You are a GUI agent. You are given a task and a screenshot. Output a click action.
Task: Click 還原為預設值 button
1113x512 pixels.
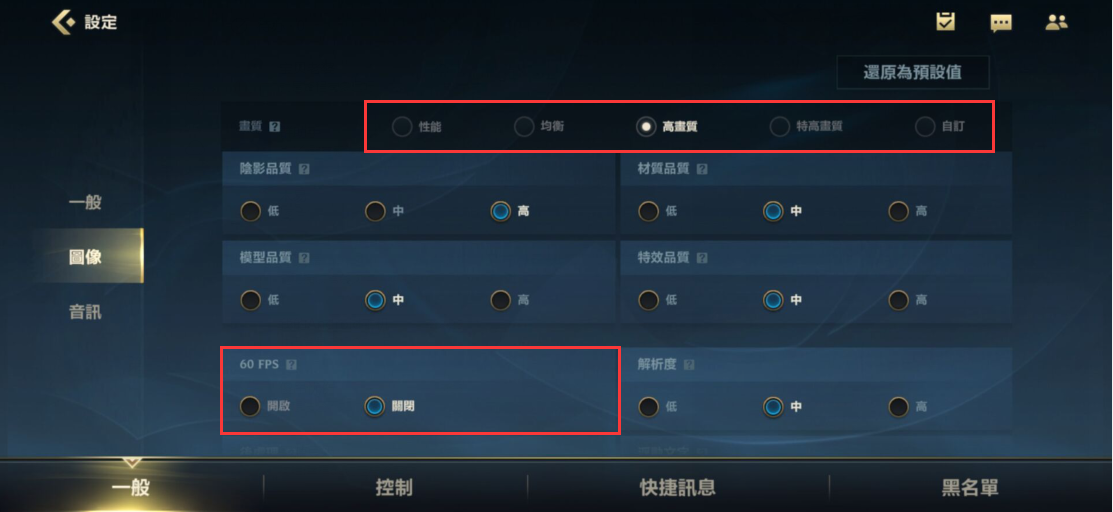(x=913, y=72)
